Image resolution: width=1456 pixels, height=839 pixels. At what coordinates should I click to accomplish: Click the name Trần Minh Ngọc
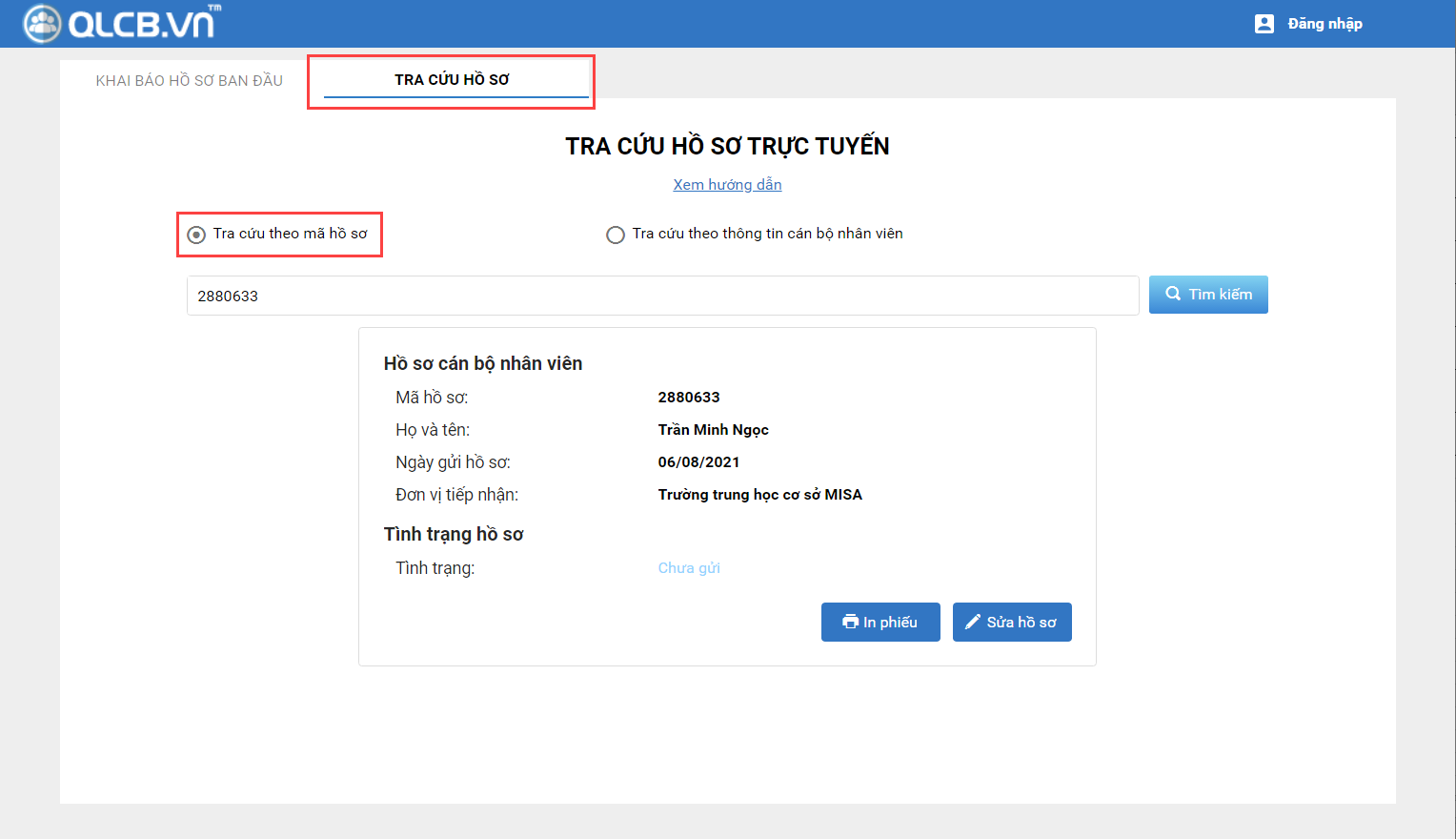[713, 430]
